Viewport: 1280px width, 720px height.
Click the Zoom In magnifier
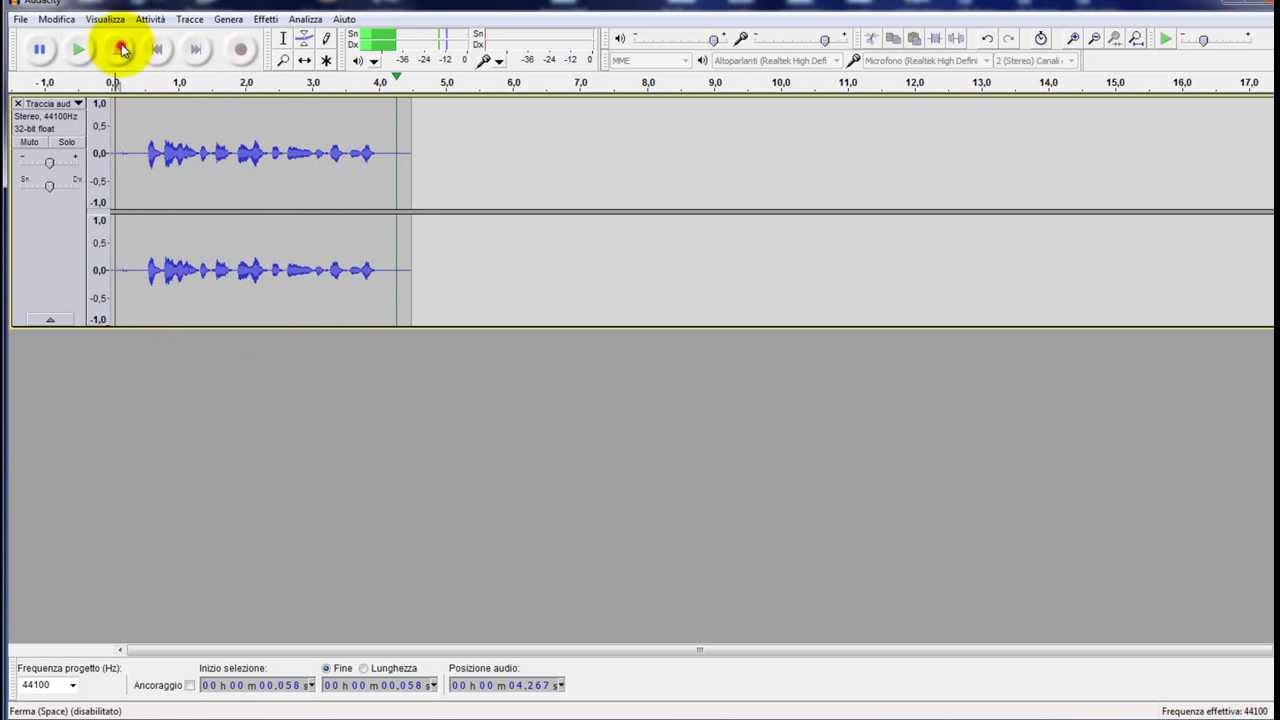coord(1073,38)
